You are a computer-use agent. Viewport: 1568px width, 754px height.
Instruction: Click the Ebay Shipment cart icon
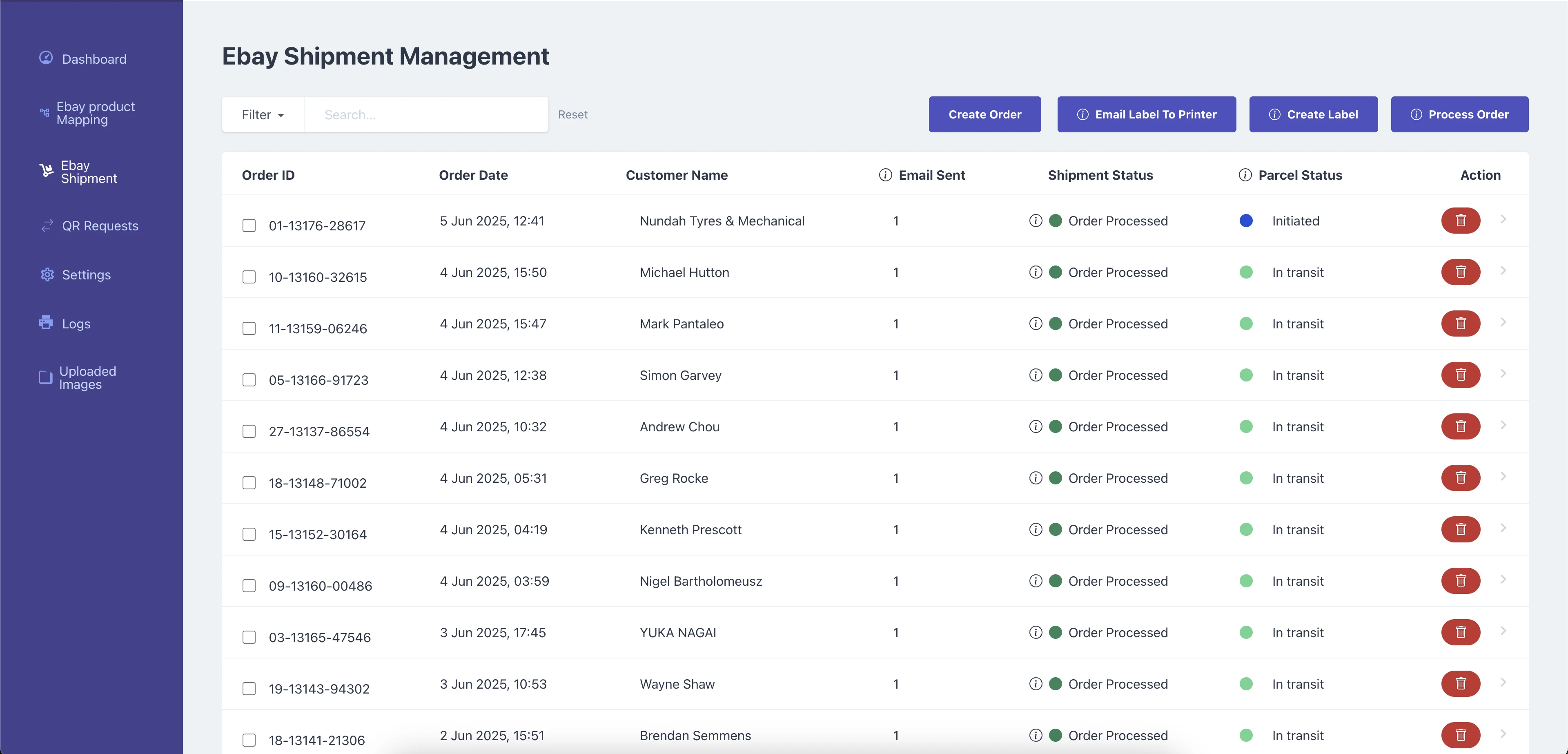coord(46,170)
